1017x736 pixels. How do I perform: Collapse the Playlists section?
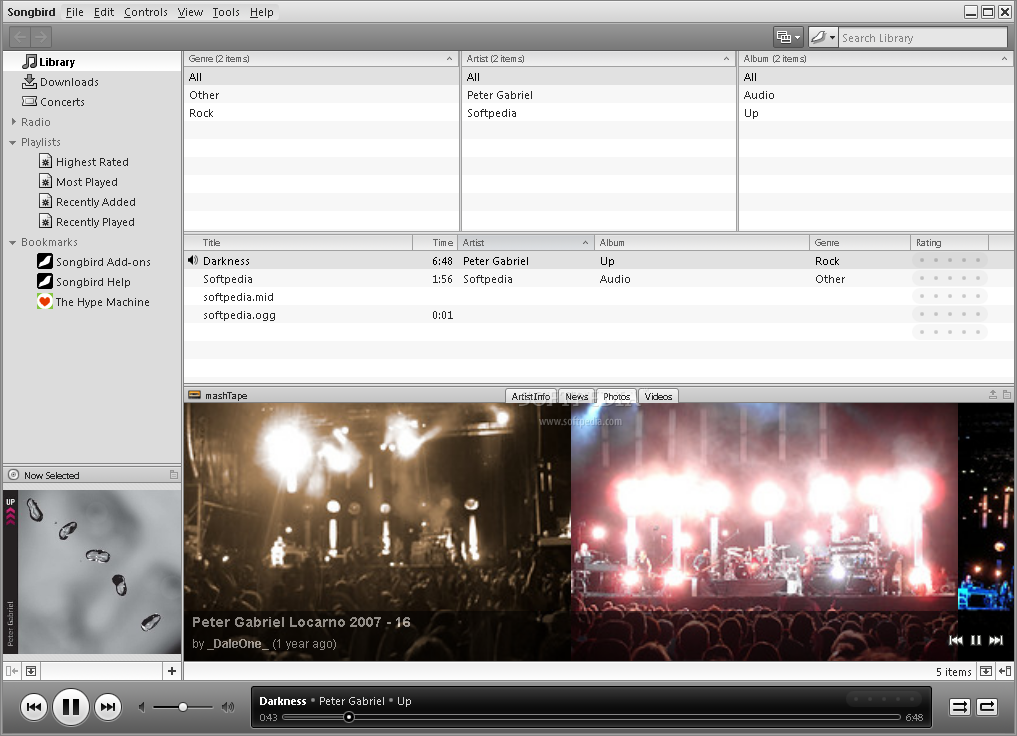click(13, 142)
